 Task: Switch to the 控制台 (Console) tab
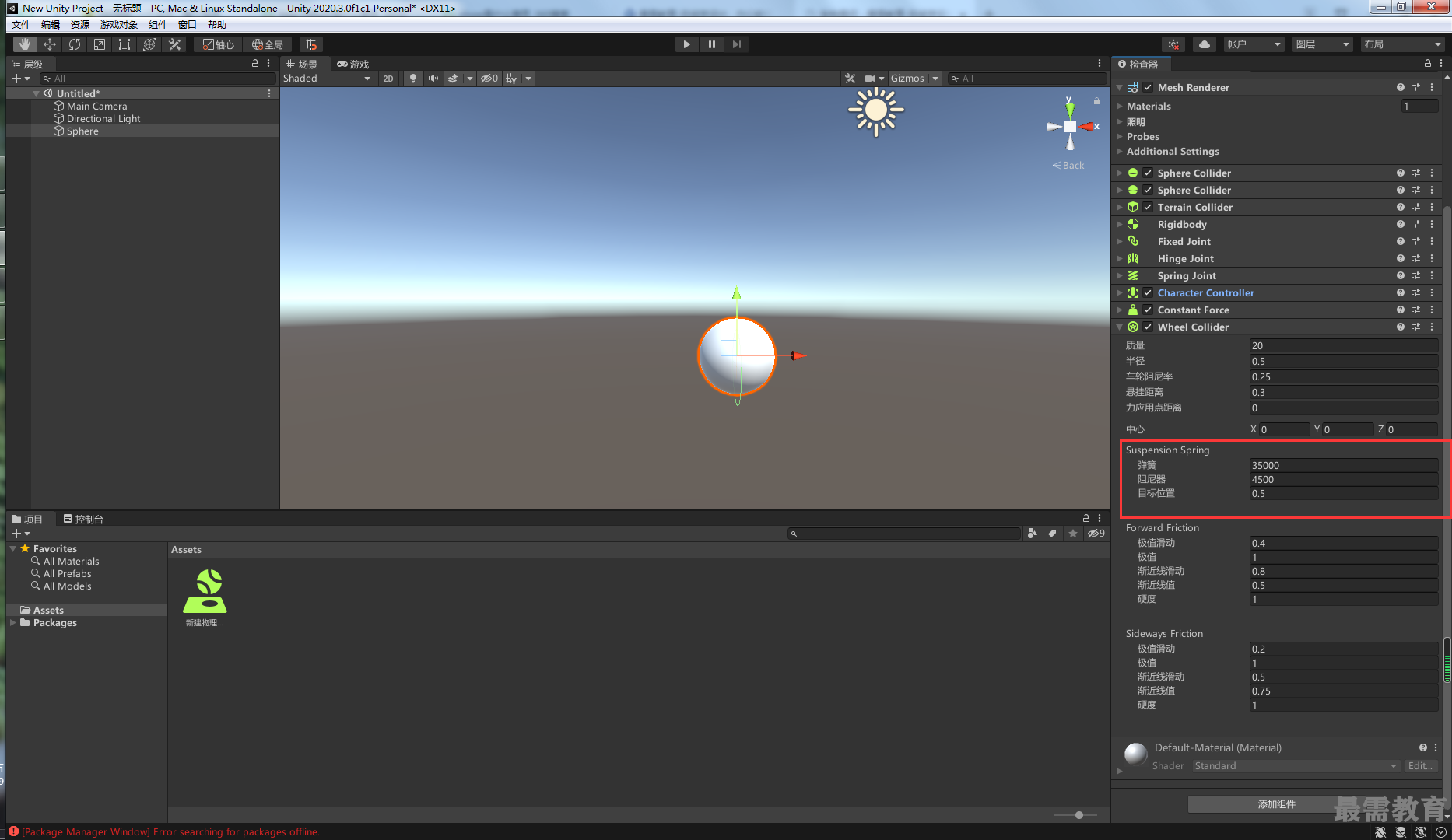click(x=83, y=519)
